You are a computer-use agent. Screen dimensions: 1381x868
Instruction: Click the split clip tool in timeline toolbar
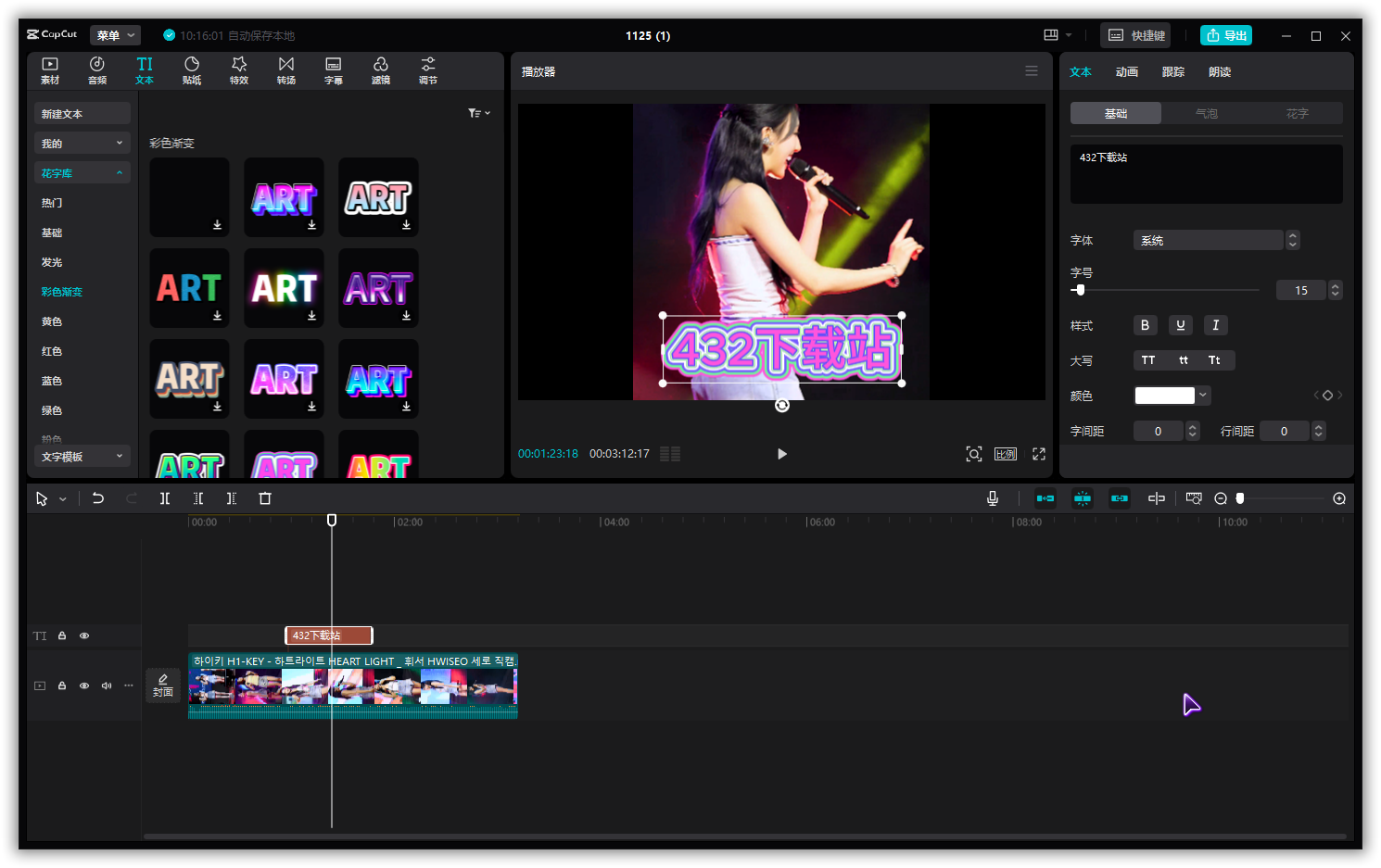165,498
